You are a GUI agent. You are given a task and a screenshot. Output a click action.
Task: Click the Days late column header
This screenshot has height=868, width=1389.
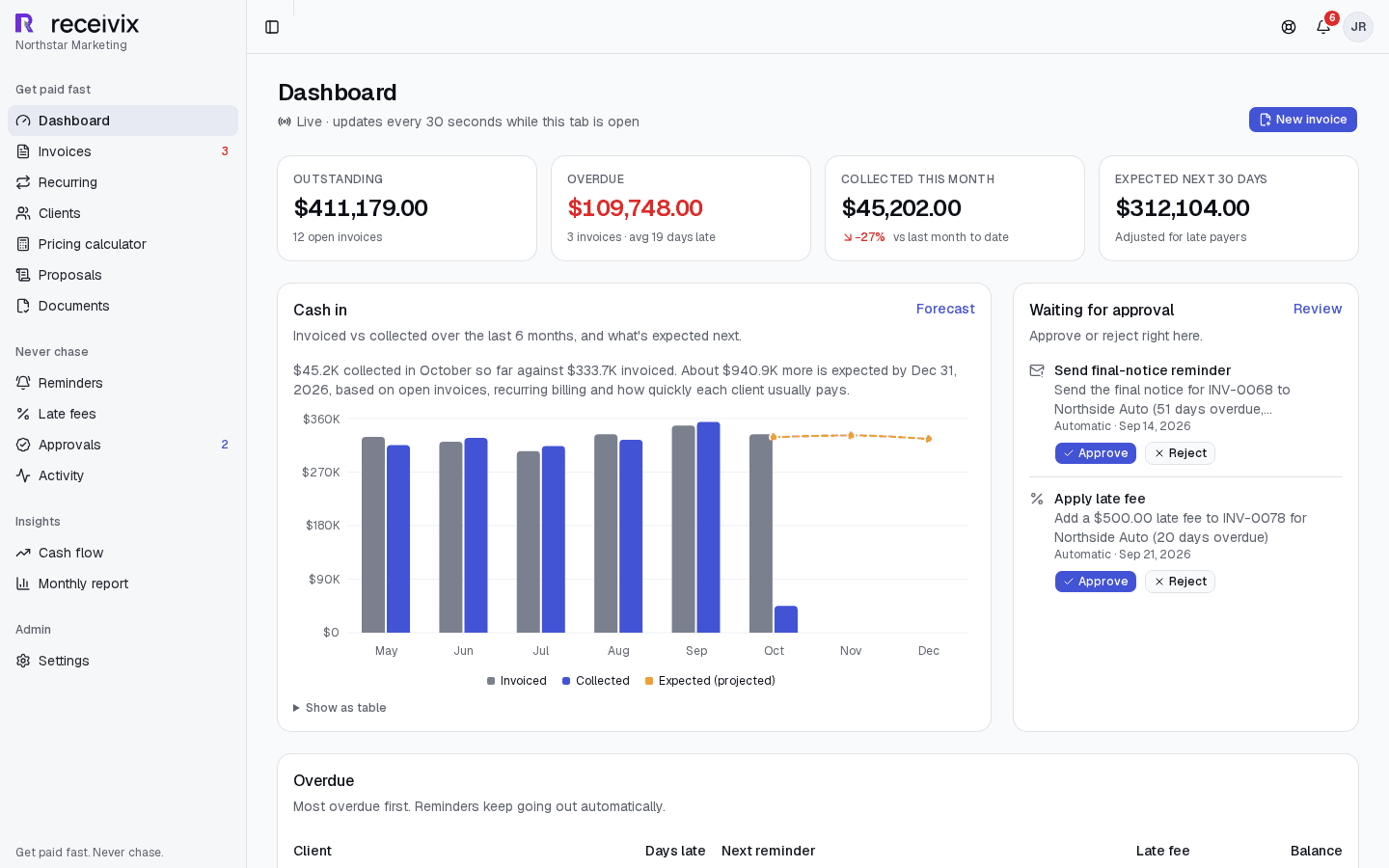point(675,851)
